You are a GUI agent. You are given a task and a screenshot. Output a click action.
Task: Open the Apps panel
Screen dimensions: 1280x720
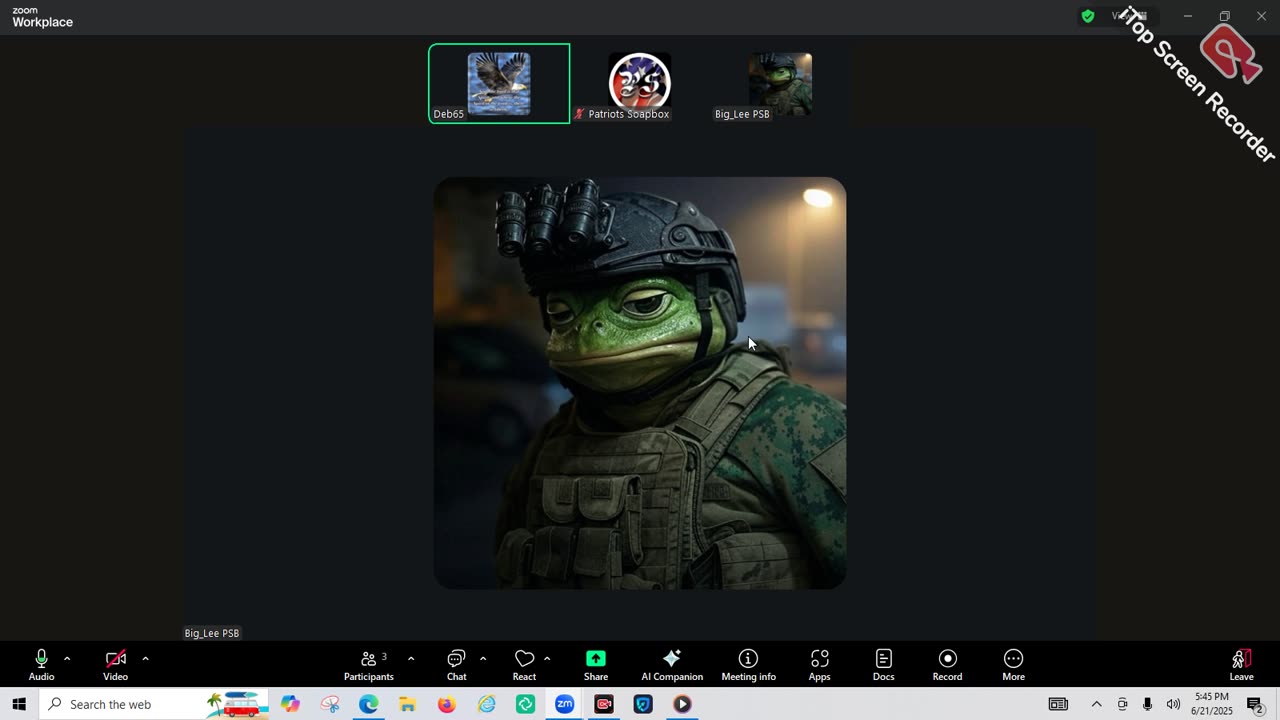820,664
